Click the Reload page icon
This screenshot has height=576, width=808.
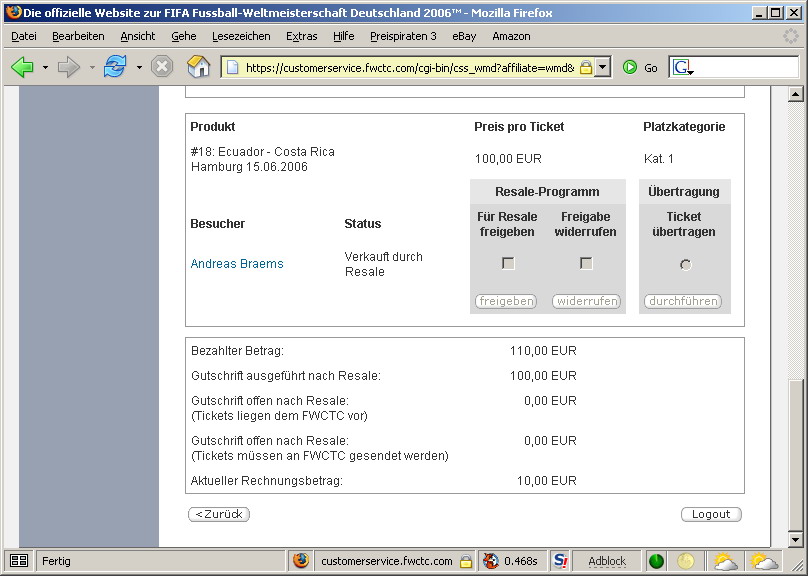(x=114, y=67)
